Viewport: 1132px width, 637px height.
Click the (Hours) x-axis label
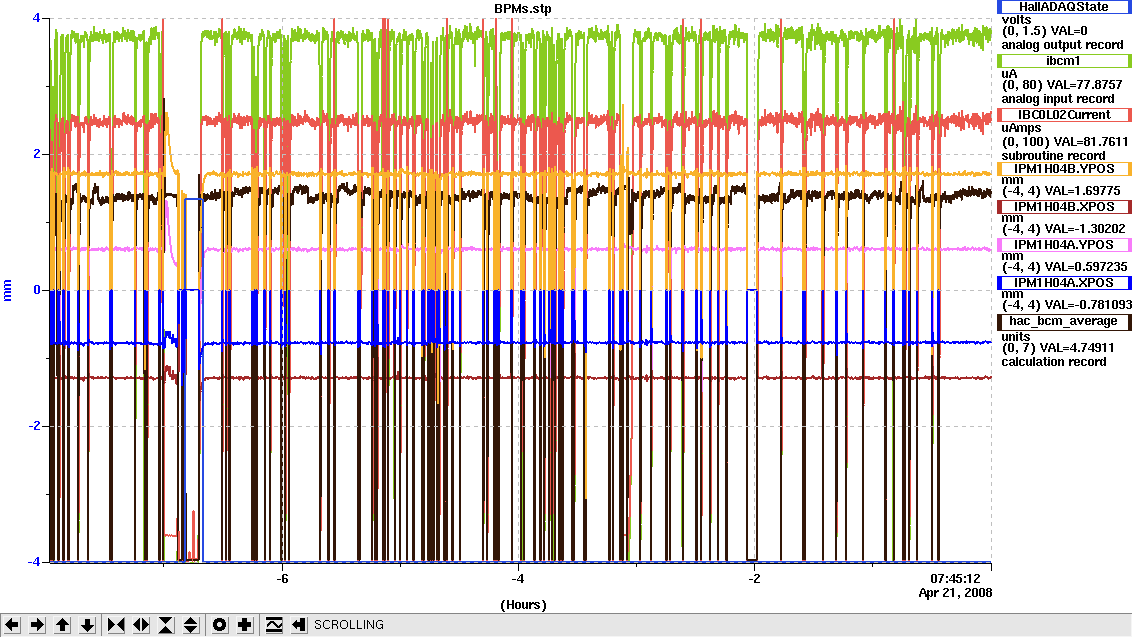point(523,604)
